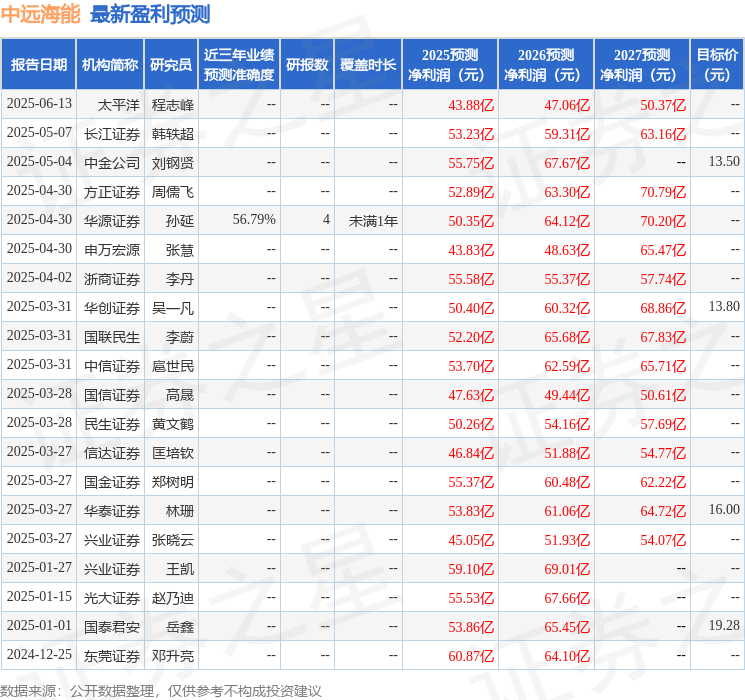Select the 国金证券 institution cell
The height and width of the screenshot is (700, 745).
coord(112,482)
